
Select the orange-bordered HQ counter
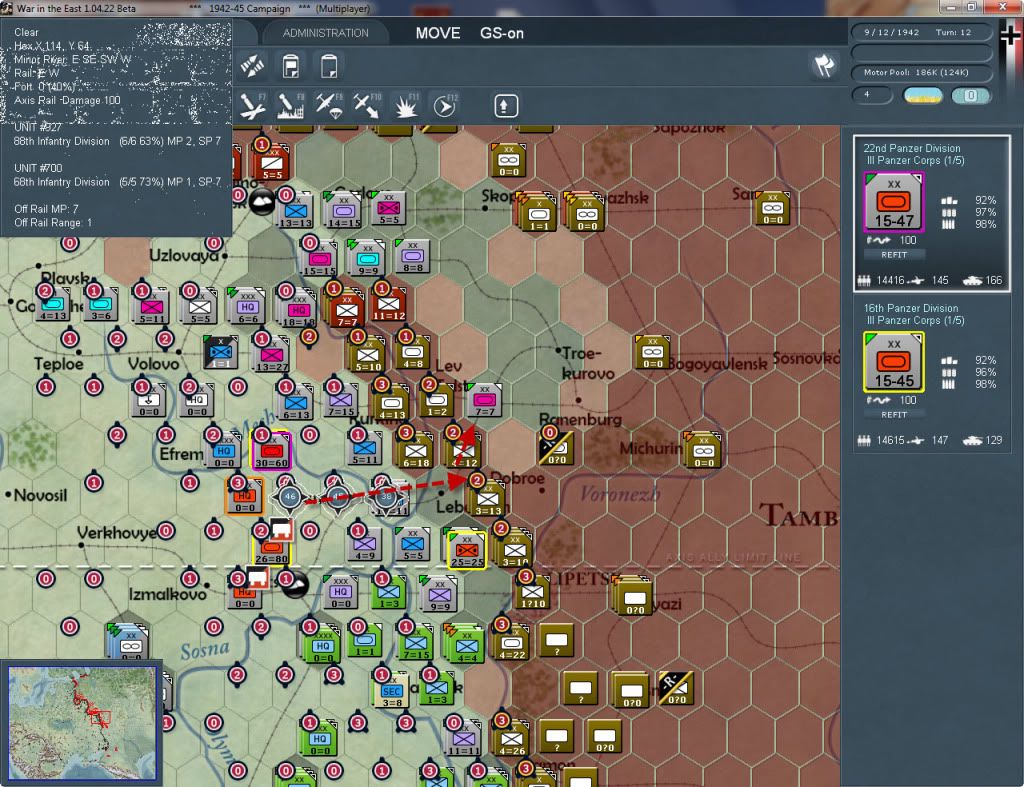point(245,496)
